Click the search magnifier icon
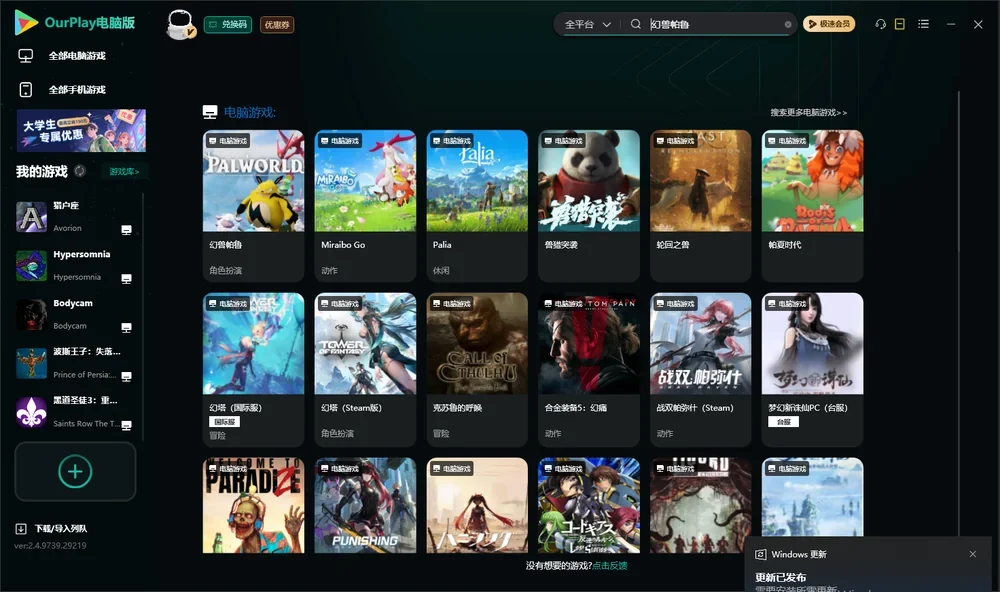Image resolution: width=1000 pixels, height=592 pixels. (635, 24)
